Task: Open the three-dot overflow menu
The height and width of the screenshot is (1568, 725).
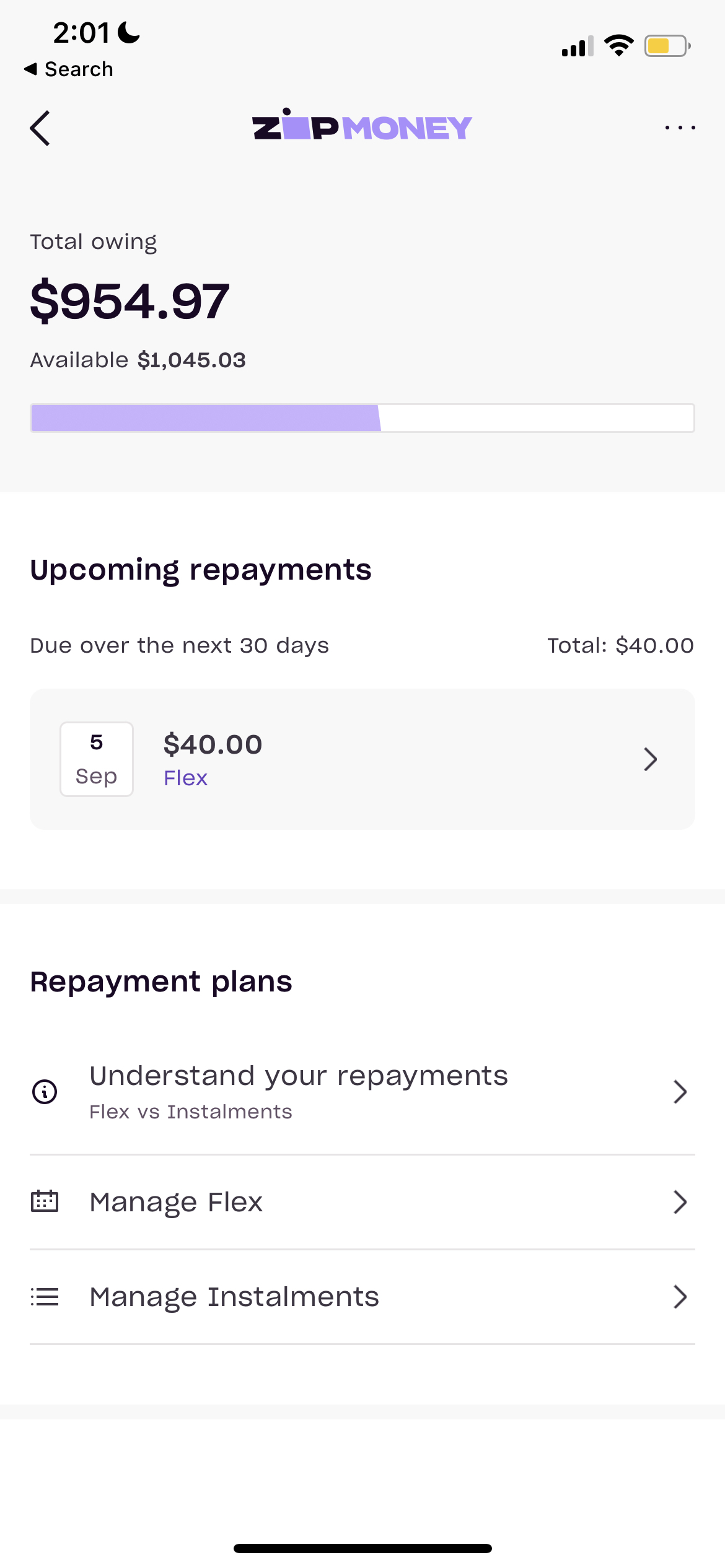Action: (680, 127)
